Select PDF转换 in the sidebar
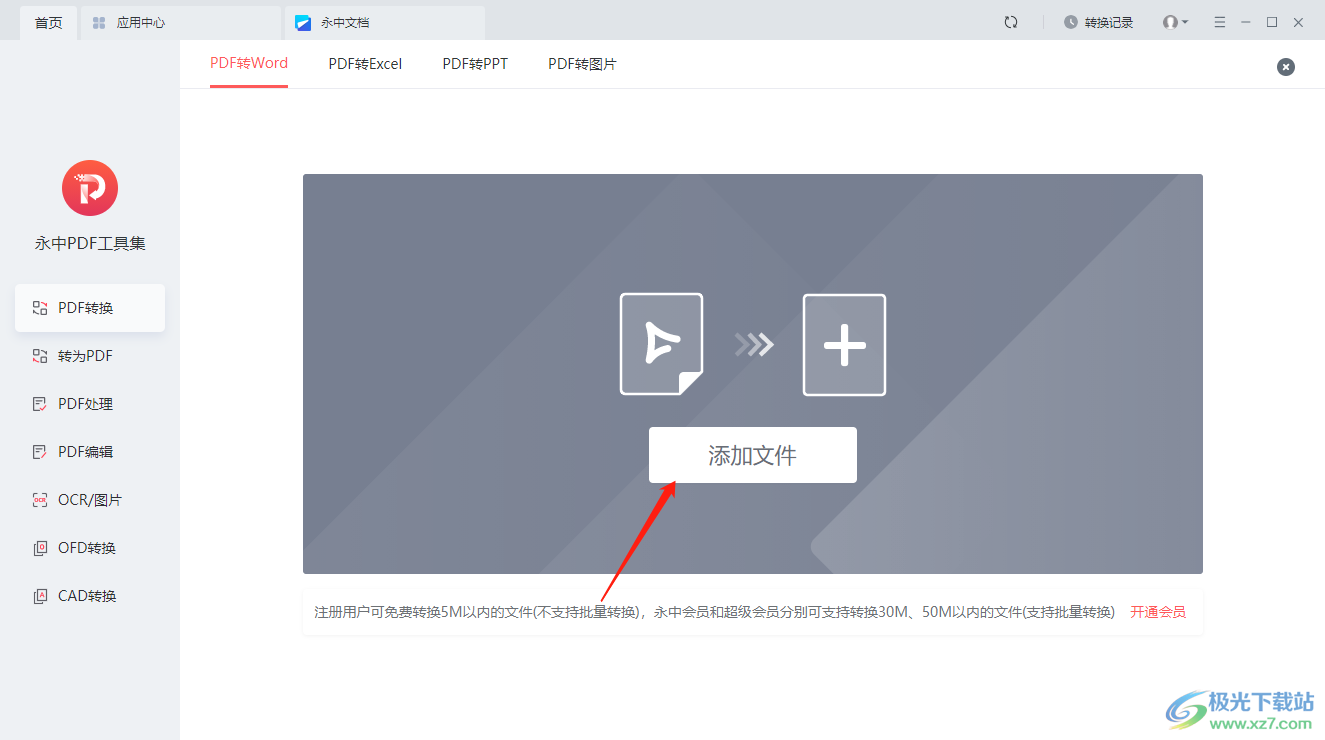The image size is (1325, 740). (90, 308)
